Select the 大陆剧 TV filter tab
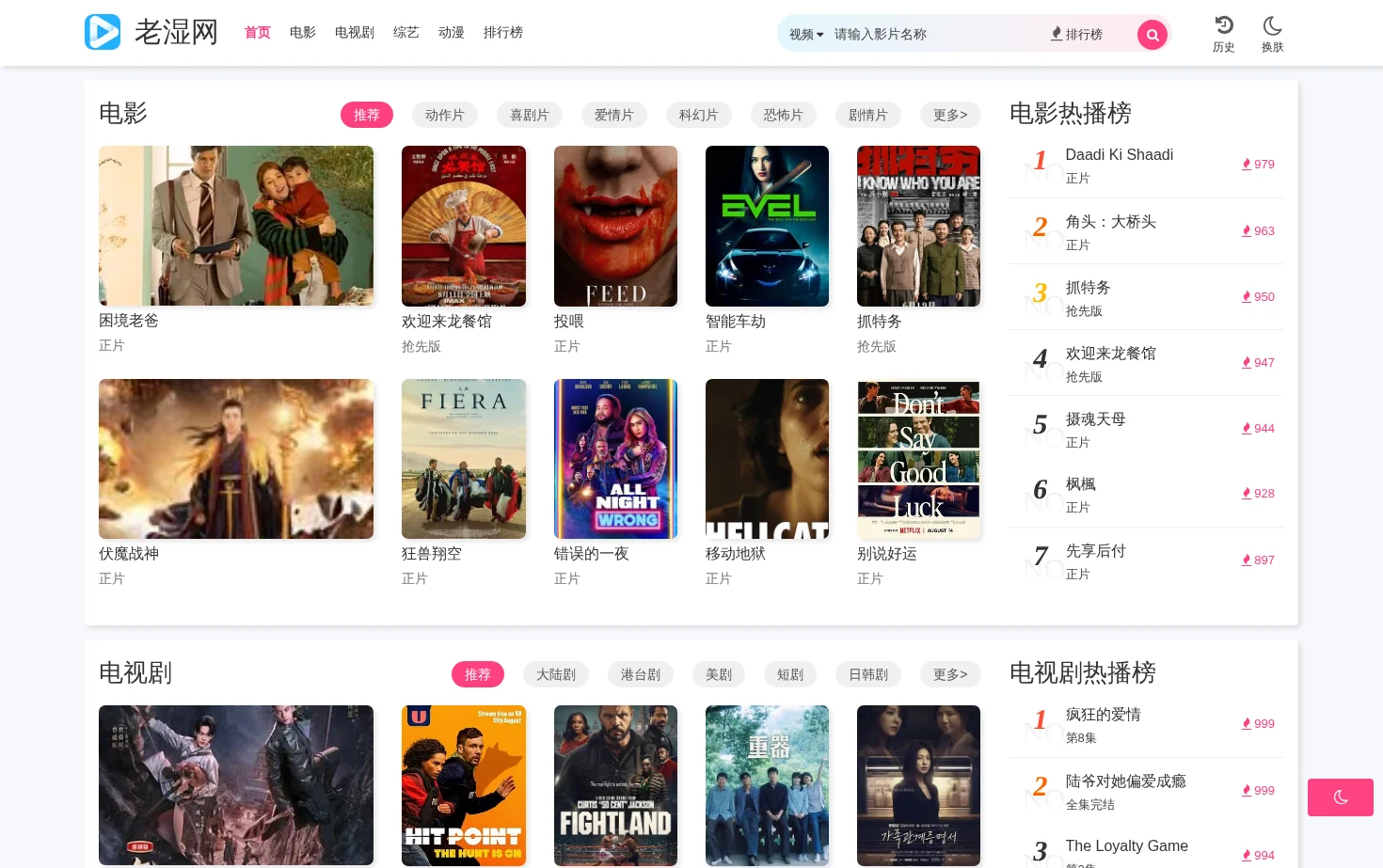 click(556, 674)
